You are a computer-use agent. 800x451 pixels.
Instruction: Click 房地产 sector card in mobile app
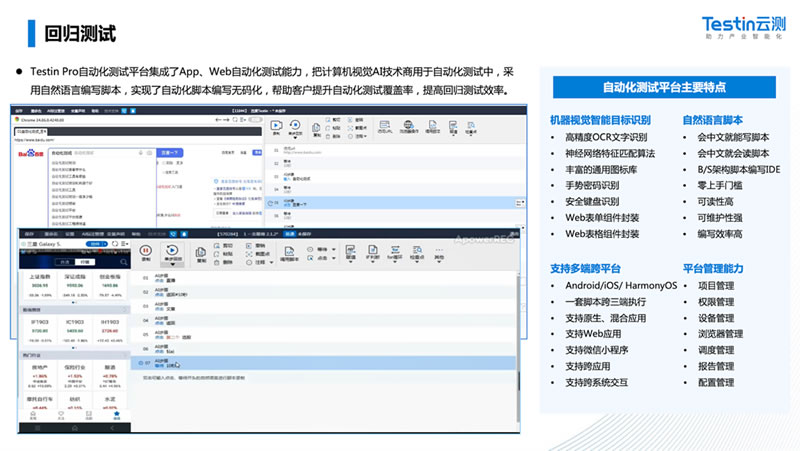click(x=40, y=375)
